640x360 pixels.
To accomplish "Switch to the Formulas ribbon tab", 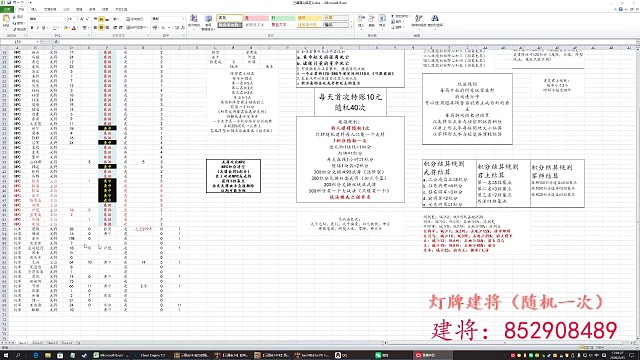I will point(66,9).
